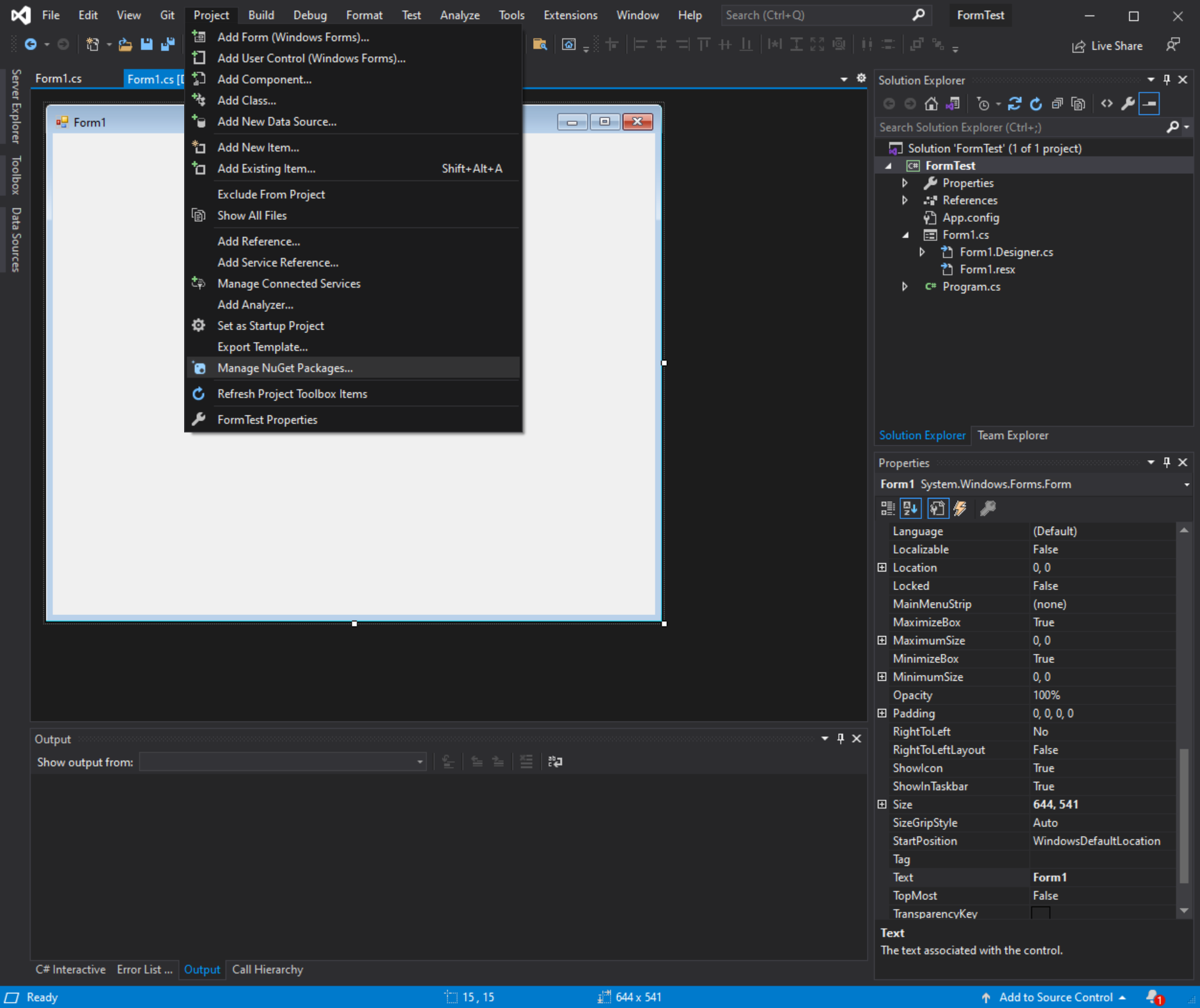Expand Form1.Designer.cs node
Screen dimensions: 1200x1008
click(922, 252)
